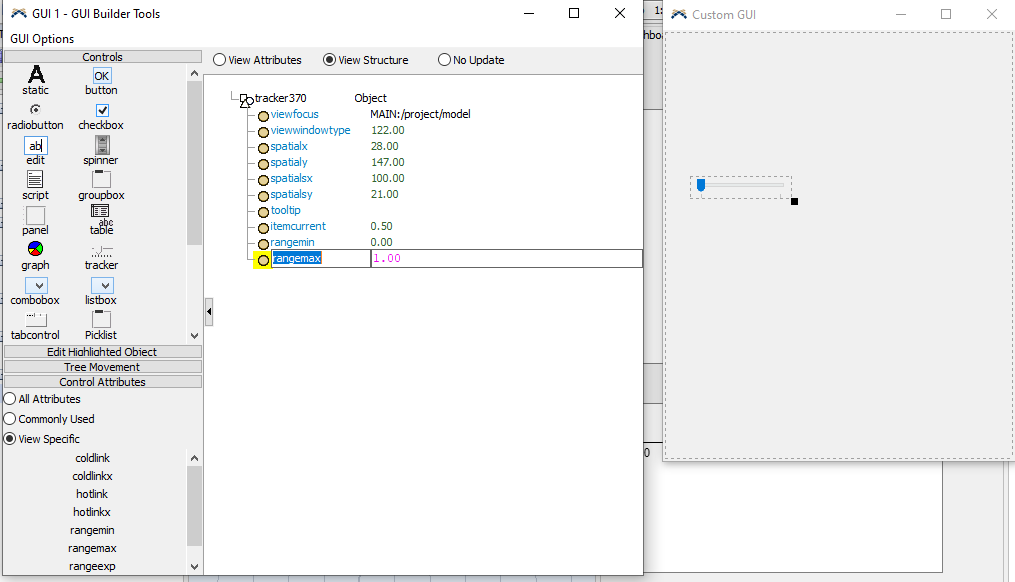This screenshot has height=582, width=1015.
Task: Pick the OK button control icon
Action: 101,75
